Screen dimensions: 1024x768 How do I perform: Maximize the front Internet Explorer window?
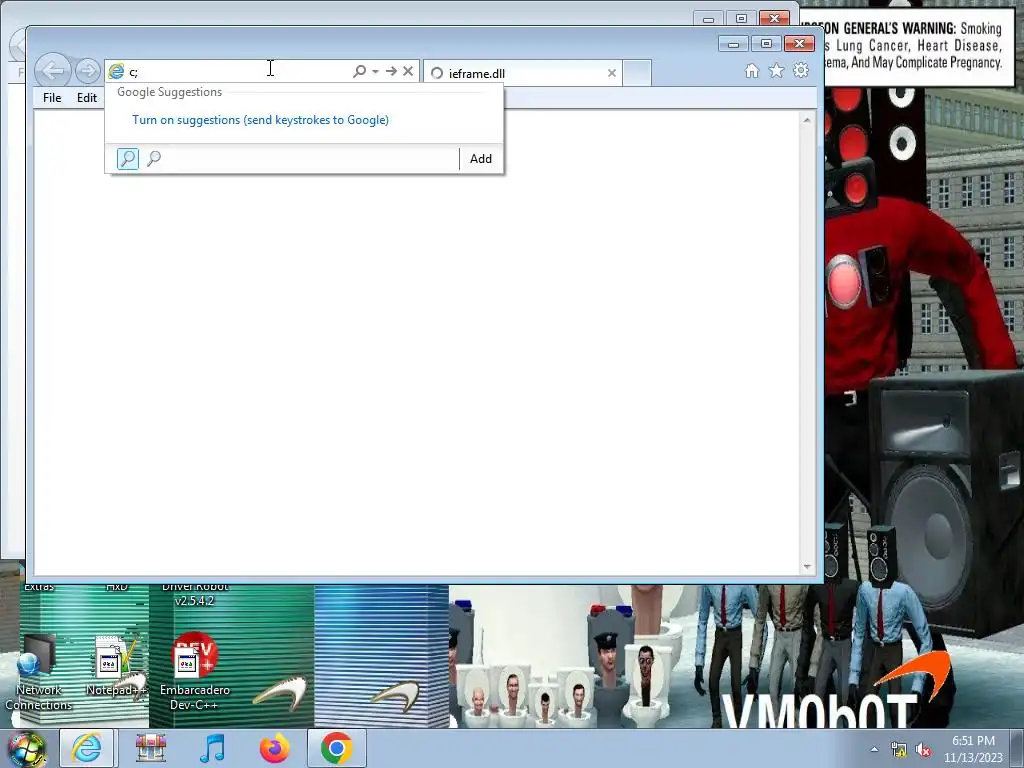(x=766, y=44)
